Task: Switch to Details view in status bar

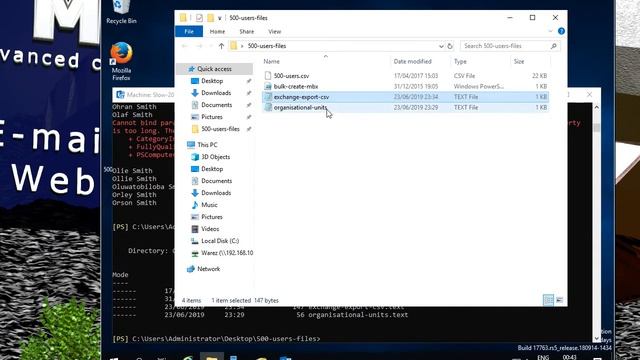Action: (x=549, y=300)
